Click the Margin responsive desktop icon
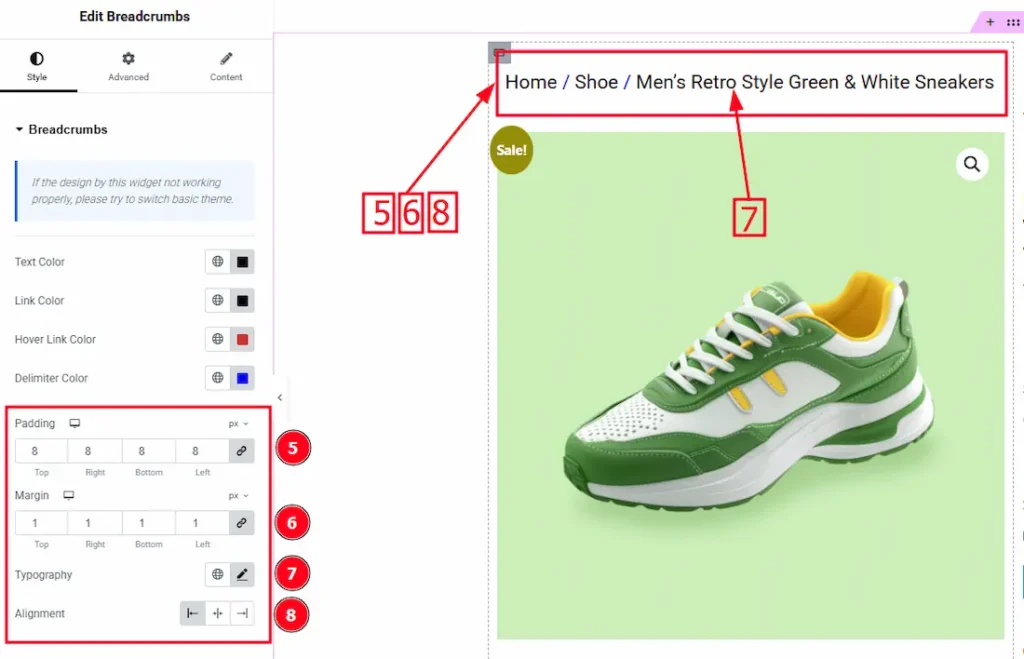Image resolution: width=1024 pixels, height=659 pixels. pos(69,496)
